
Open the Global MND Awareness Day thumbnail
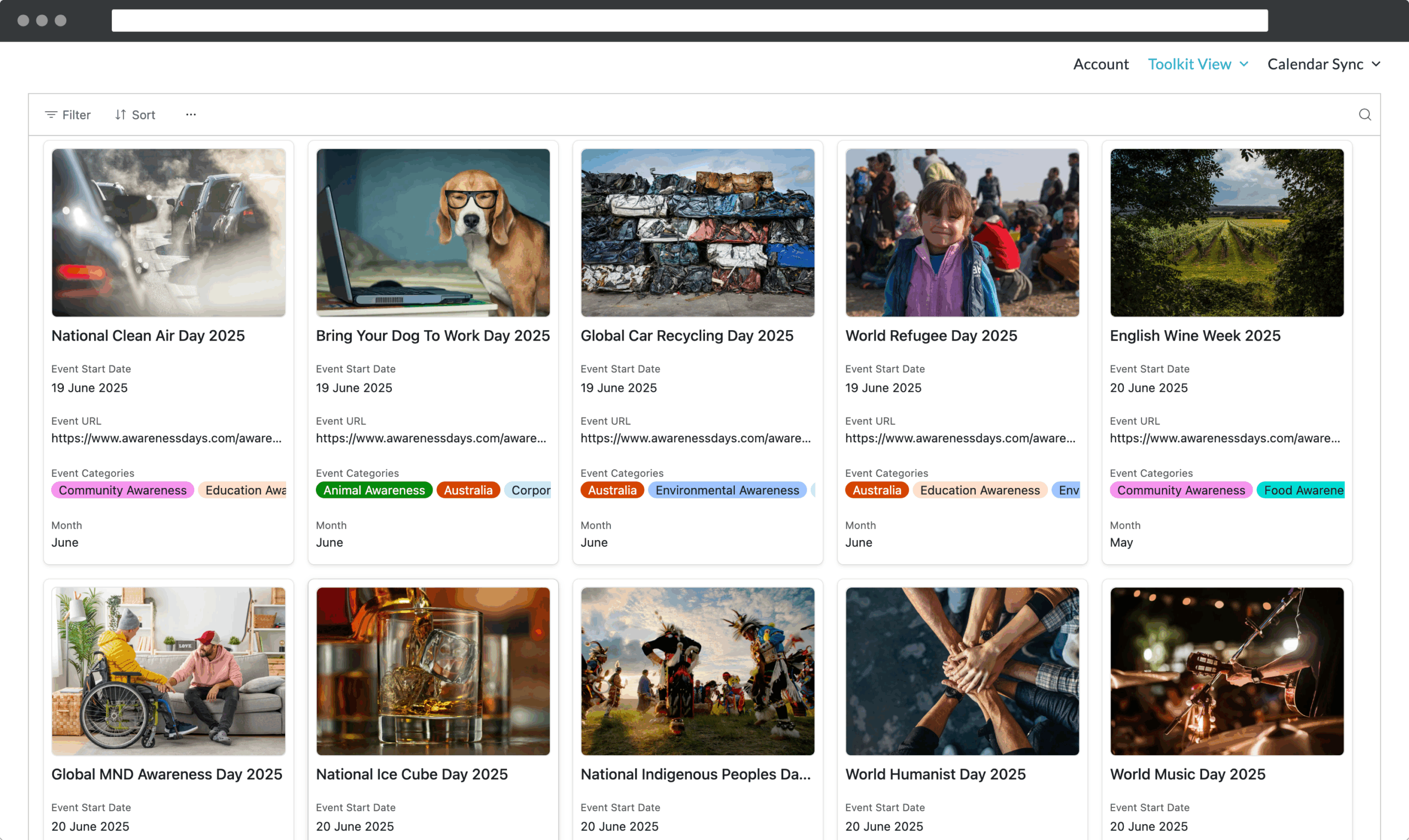[x=168, y=671]
